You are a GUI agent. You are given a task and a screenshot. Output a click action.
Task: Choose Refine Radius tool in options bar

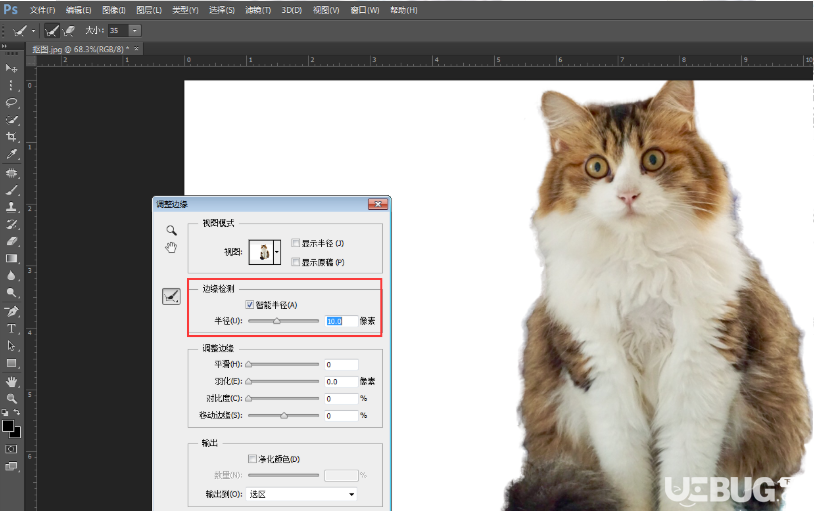point(51,31)
